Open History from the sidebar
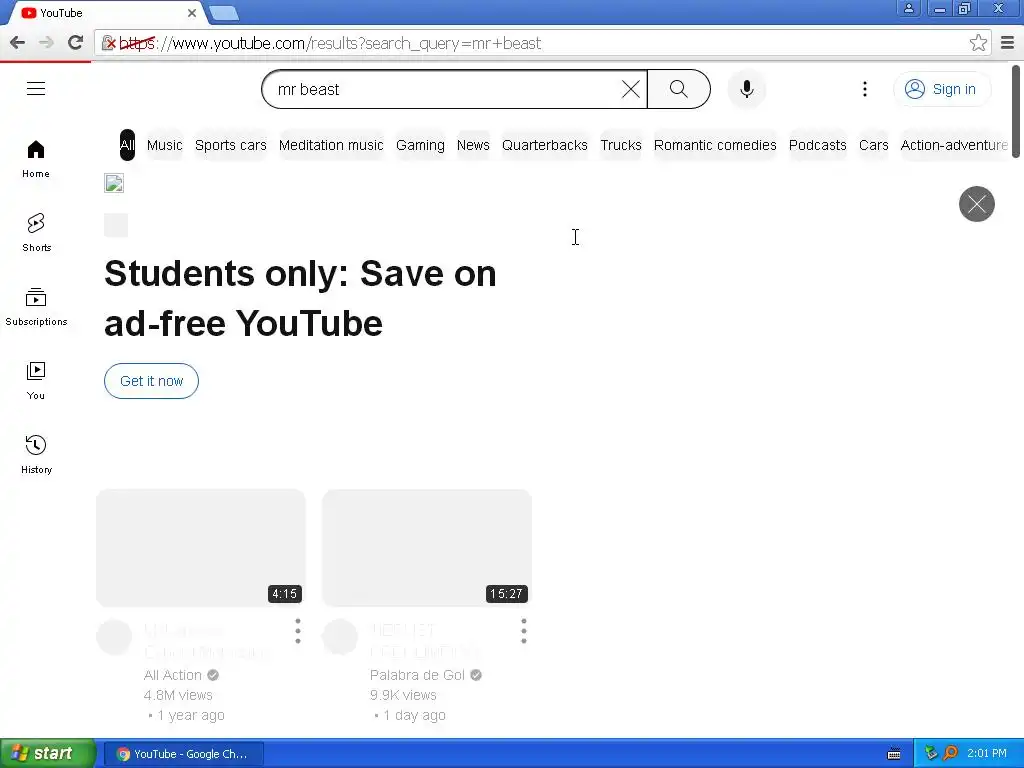The image size is (1024, 768). [36, 454]
